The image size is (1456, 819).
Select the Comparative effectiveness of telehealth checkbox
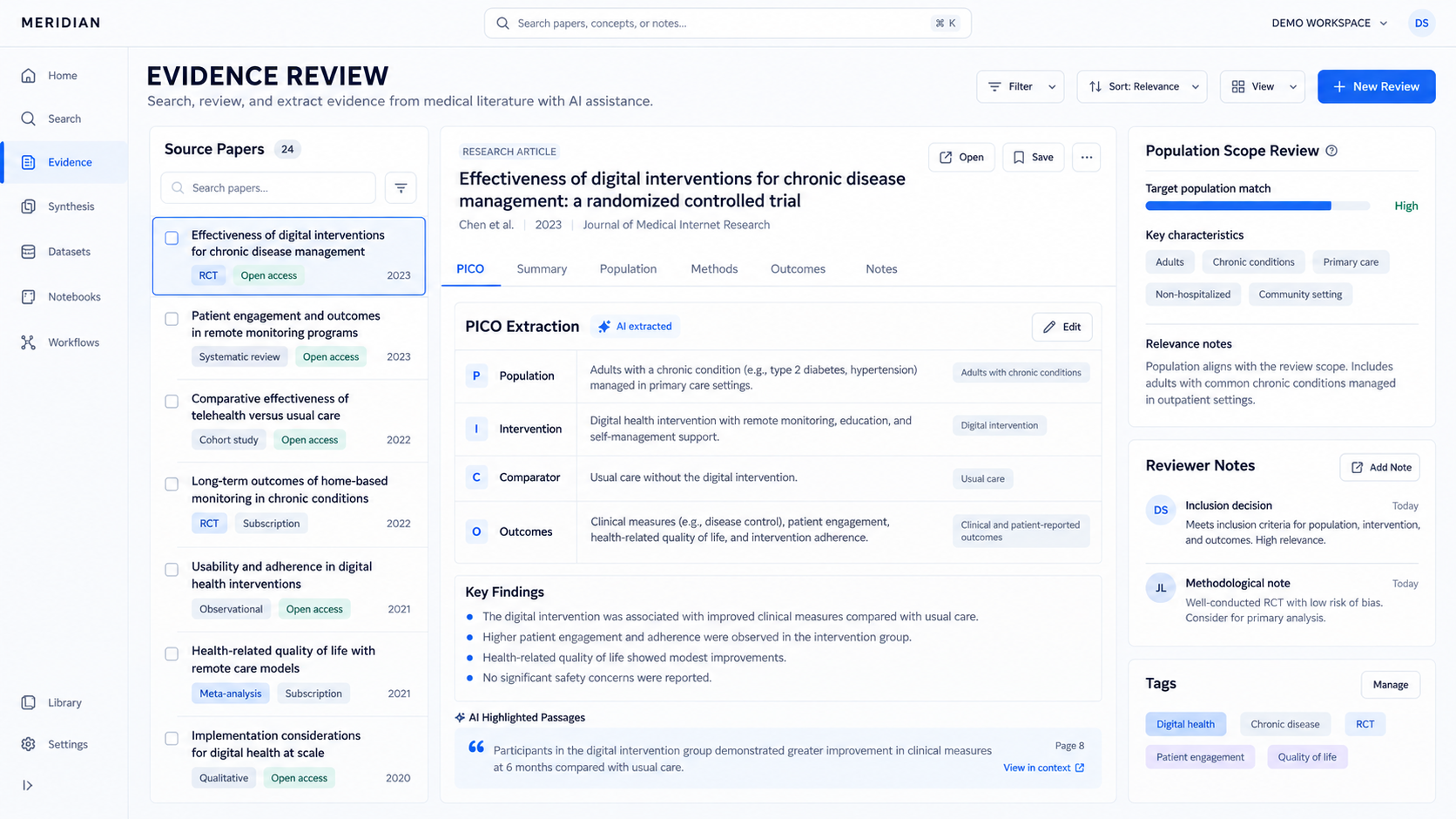tap(172, 402)
